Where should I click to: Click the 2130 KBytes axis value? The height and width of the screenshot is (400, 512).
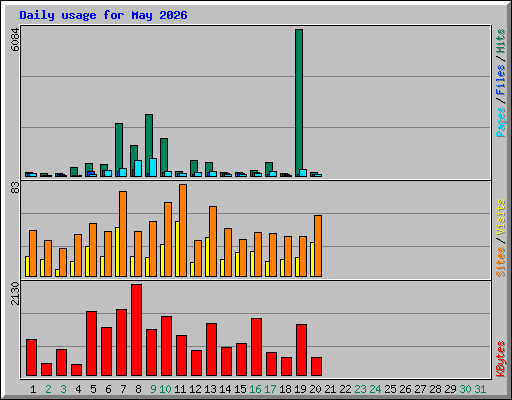coord(15,293)
